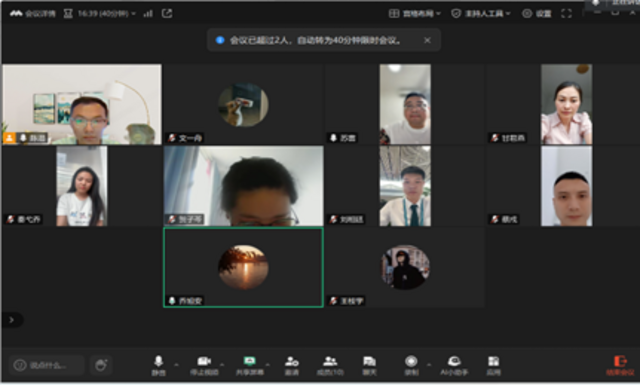Open the 应用 apps panel

[x=493, y=365]
